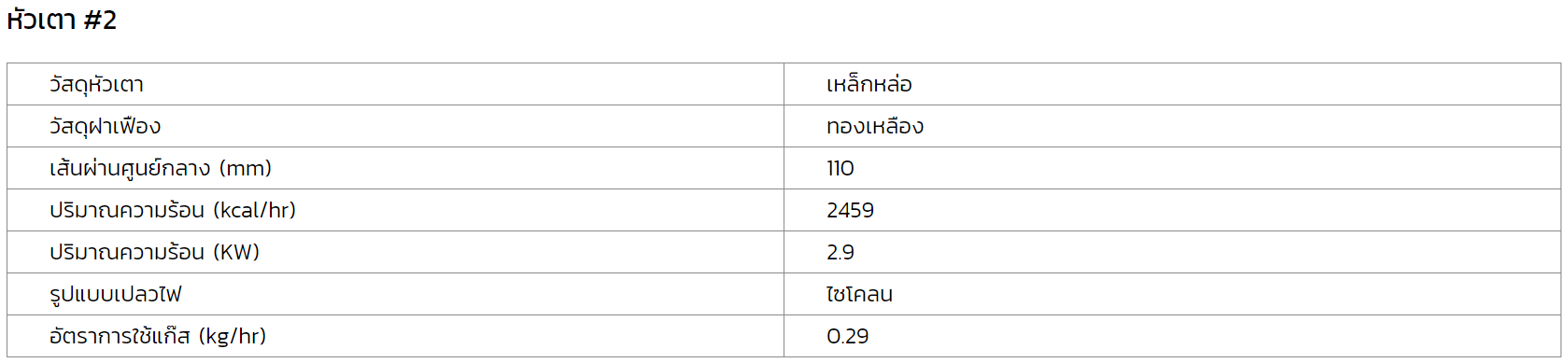Viewport: 1568px width, 363px height.
Task: Click the #2 number in the heading
Action: pyautogui.click(x=100, y=21)
